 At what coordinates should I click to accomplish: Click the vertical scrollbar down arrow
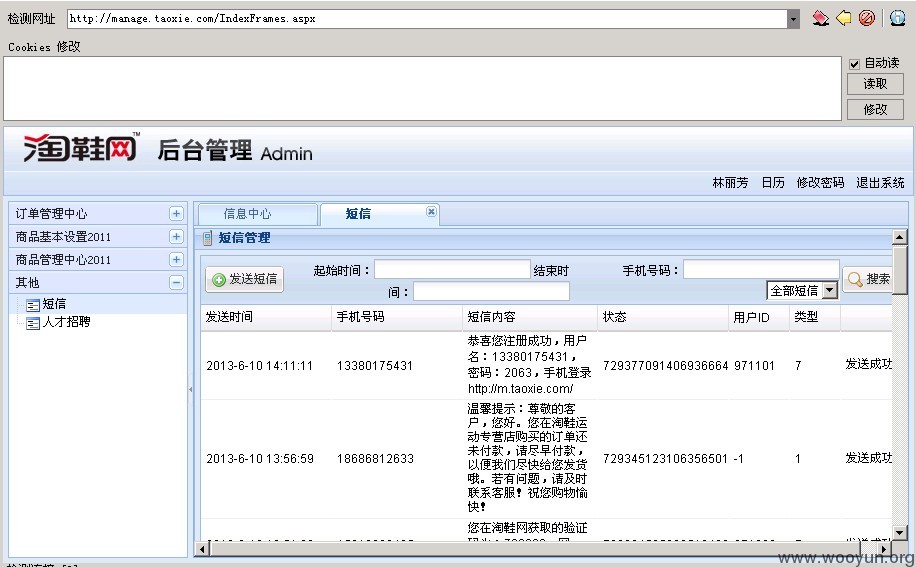[x=900, y=533]
